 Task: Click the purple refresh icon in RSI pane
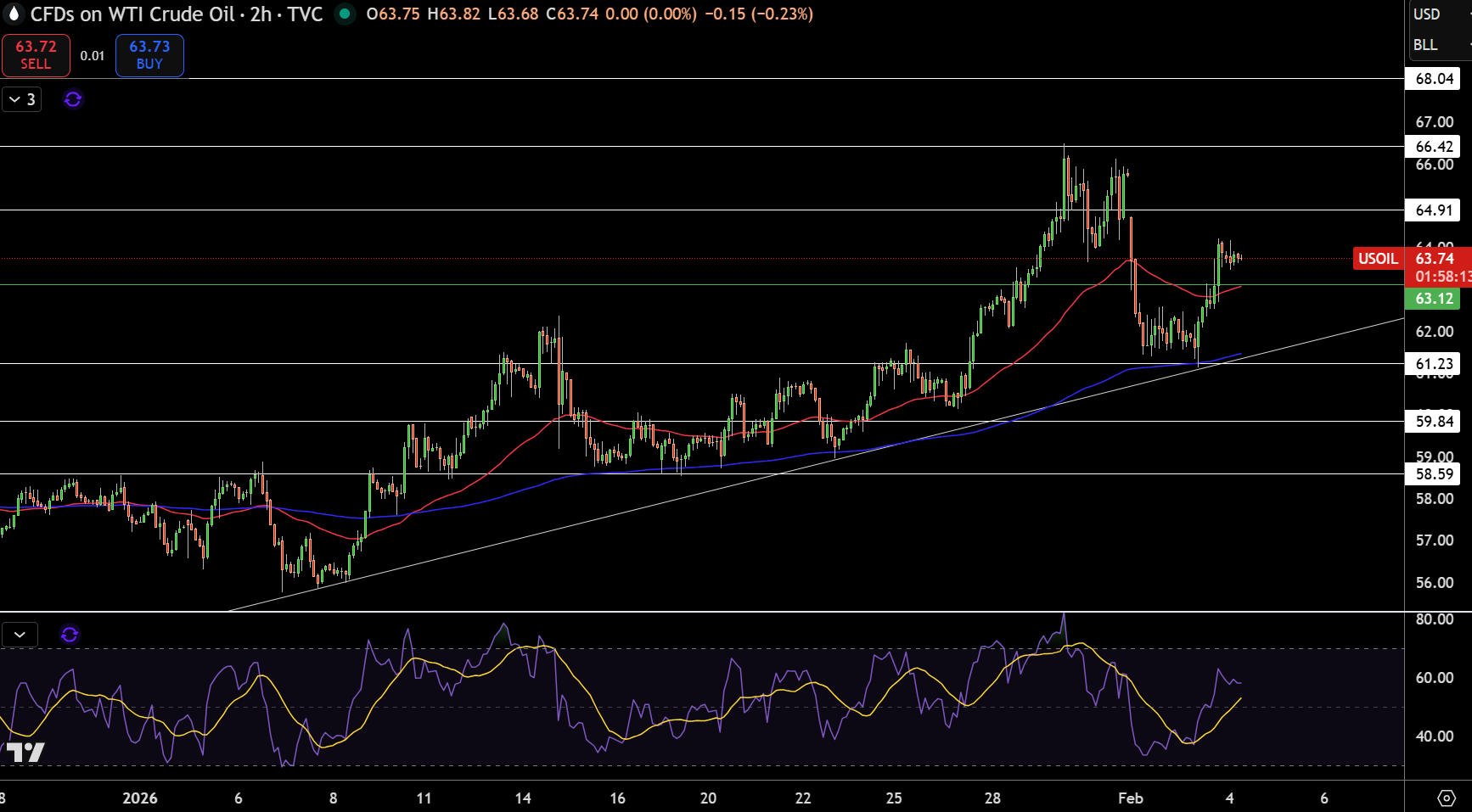pos(70,635)
